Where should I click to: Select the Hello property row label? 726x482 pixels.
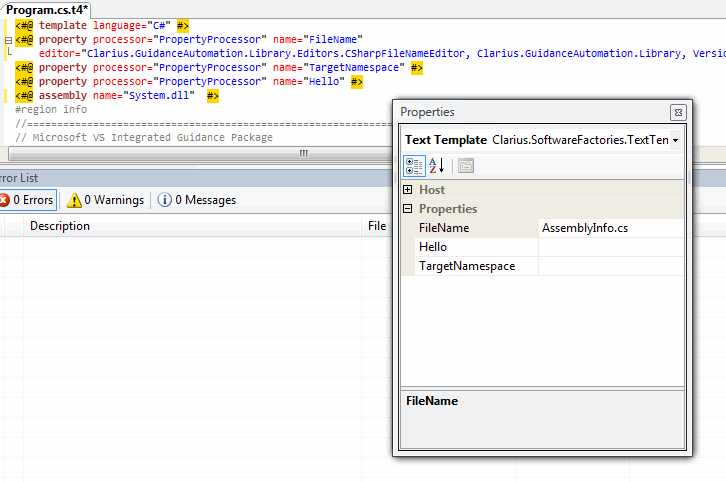476,247
